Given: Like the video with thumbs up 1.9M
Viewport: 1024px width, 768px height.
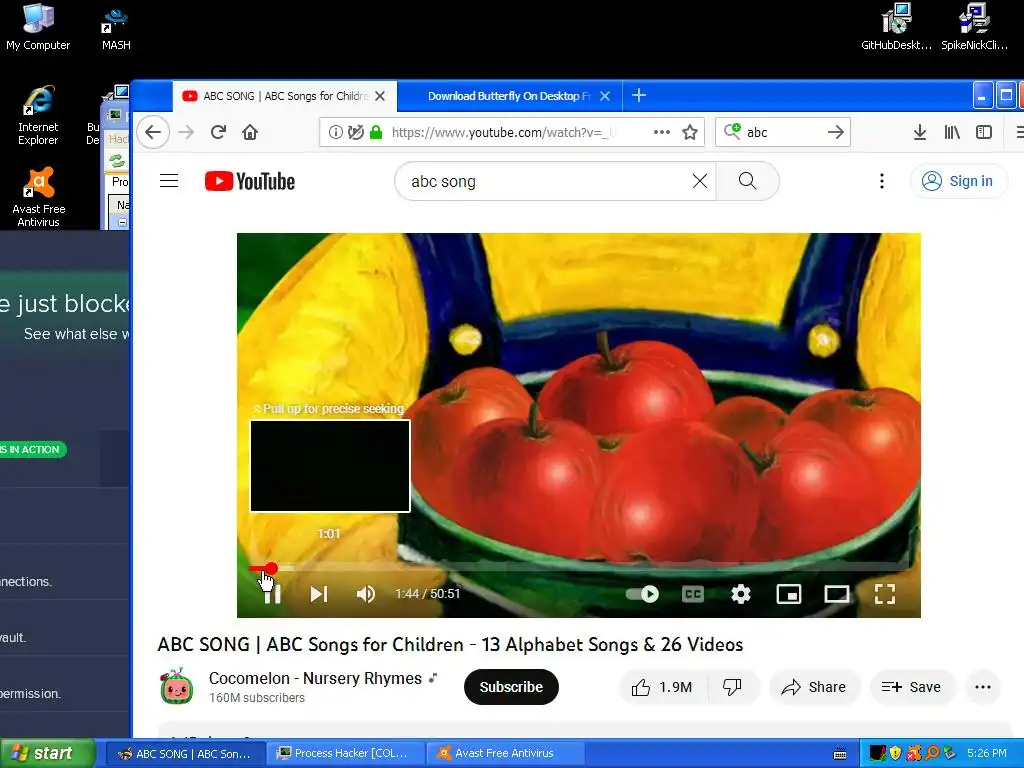Looking at the screenshot, I should [662, 687].
